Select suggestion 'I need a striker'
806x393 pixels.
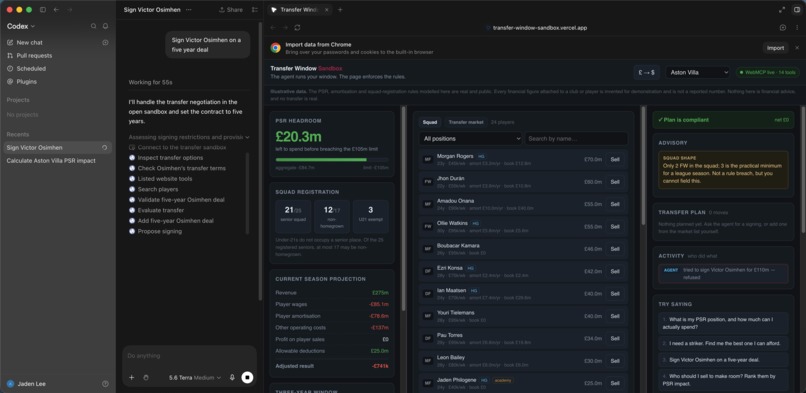(x=723, y=343)
